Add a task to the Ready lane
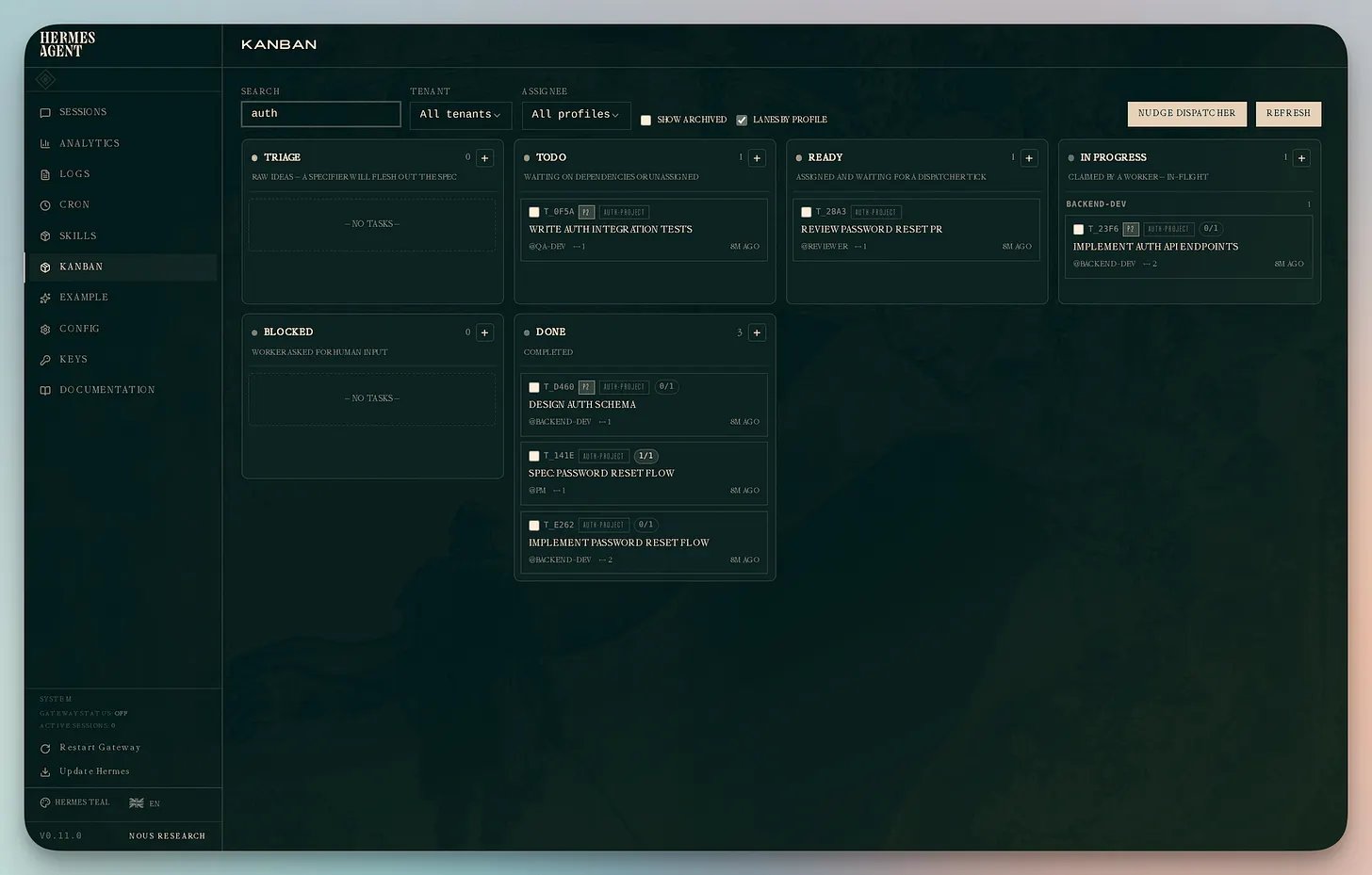Viewport: 1372px width, 875px height. coord(1029,158)
